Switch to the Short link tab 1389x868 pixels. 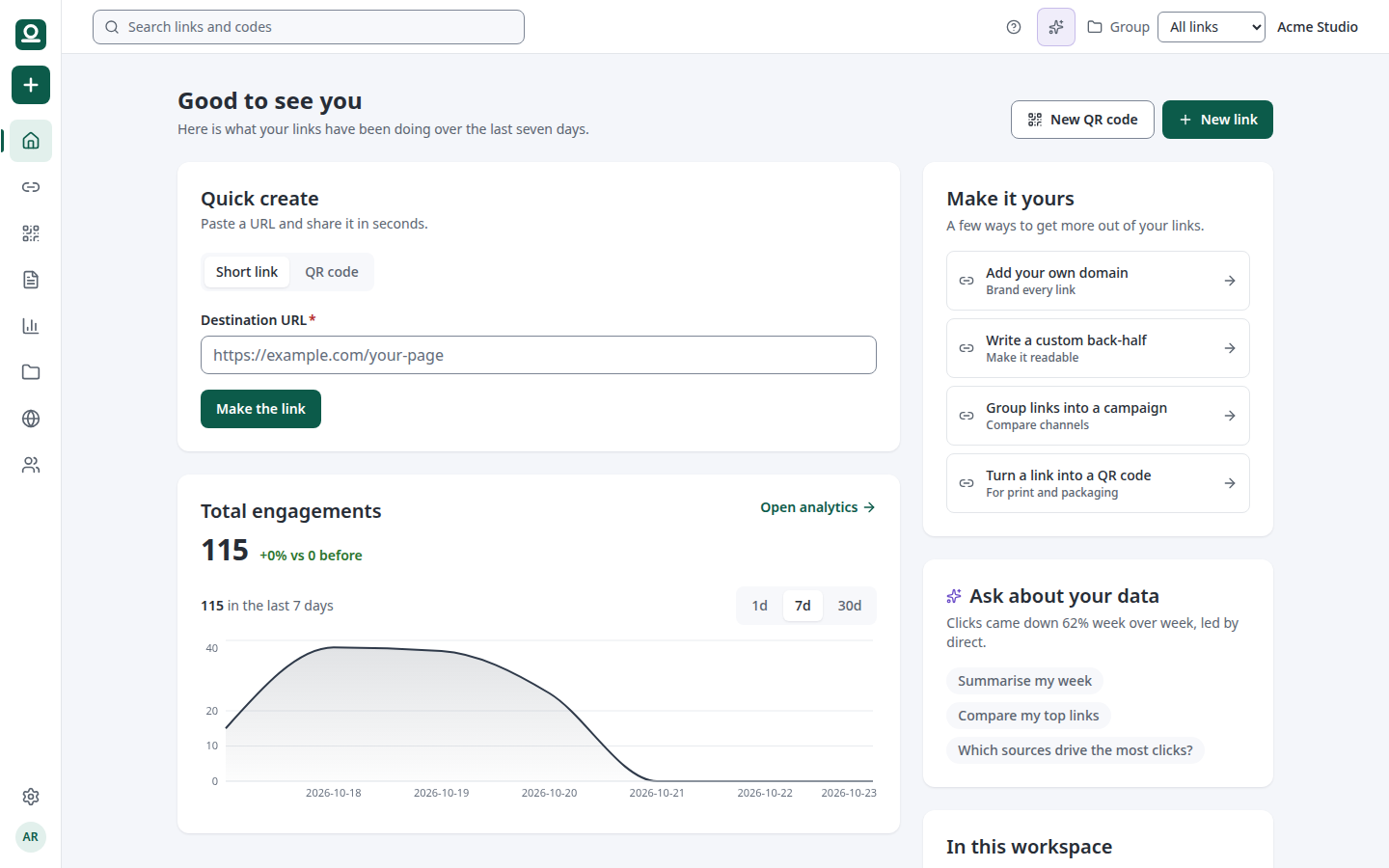pyautogui.click(x=247, y=272)
